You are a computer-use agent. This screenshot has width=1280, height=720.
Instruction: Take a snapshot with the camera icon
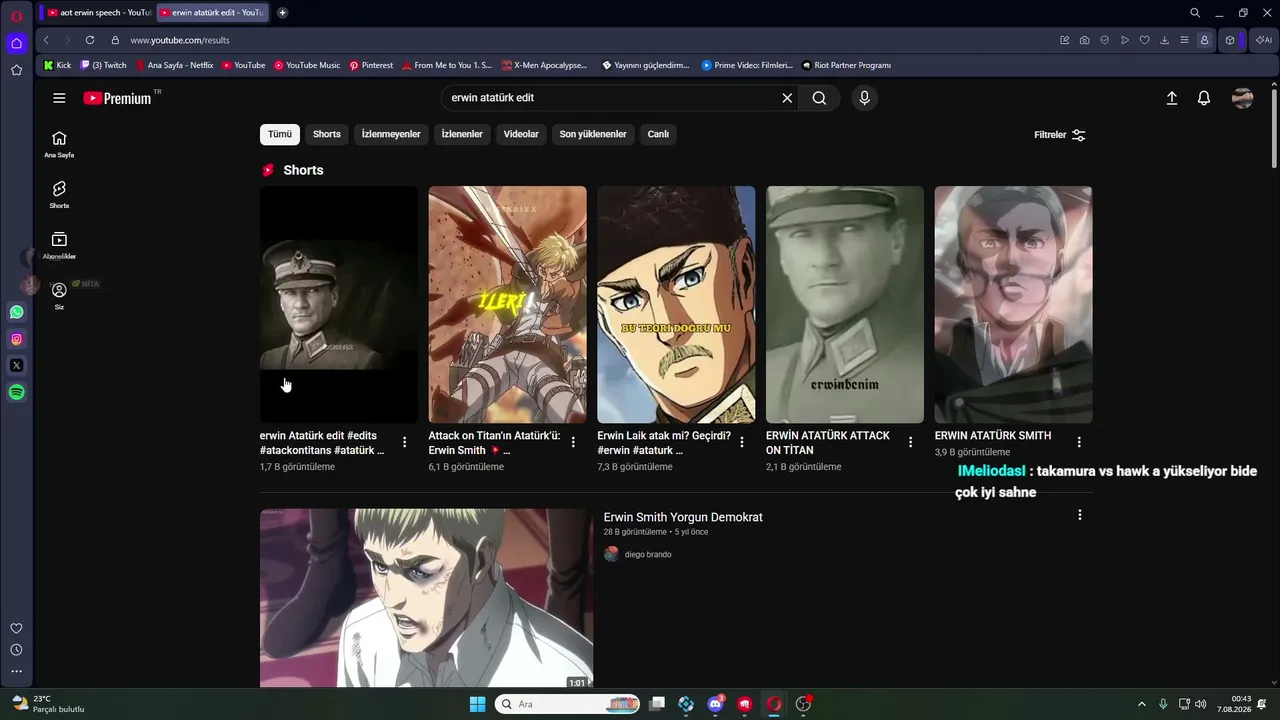(x=1085, y=40)
